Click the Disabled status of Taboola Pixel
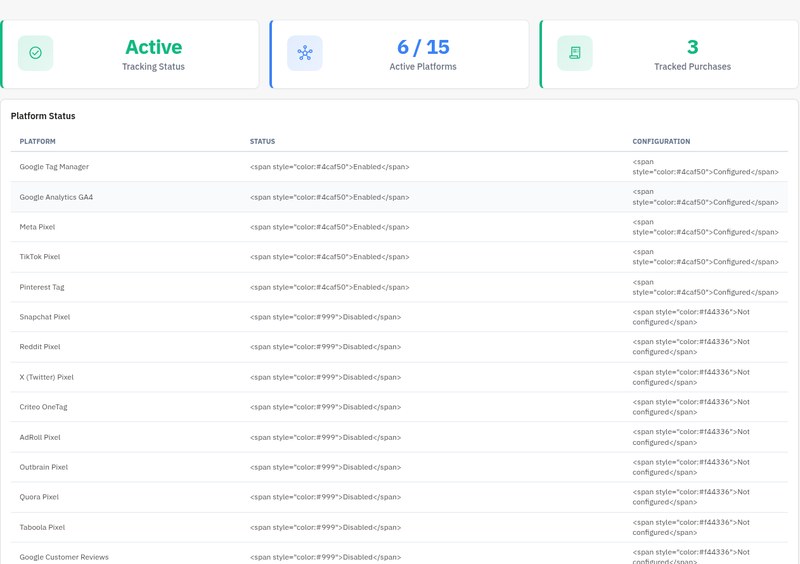Screen dimensions: 800x564 pos(326,527)
